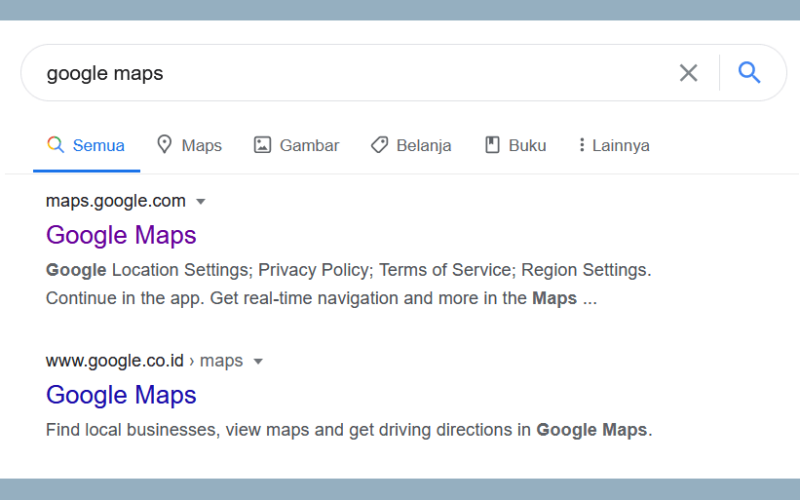Click the maps.google.com URL text

pyautogui.click(x=116, y=201)
